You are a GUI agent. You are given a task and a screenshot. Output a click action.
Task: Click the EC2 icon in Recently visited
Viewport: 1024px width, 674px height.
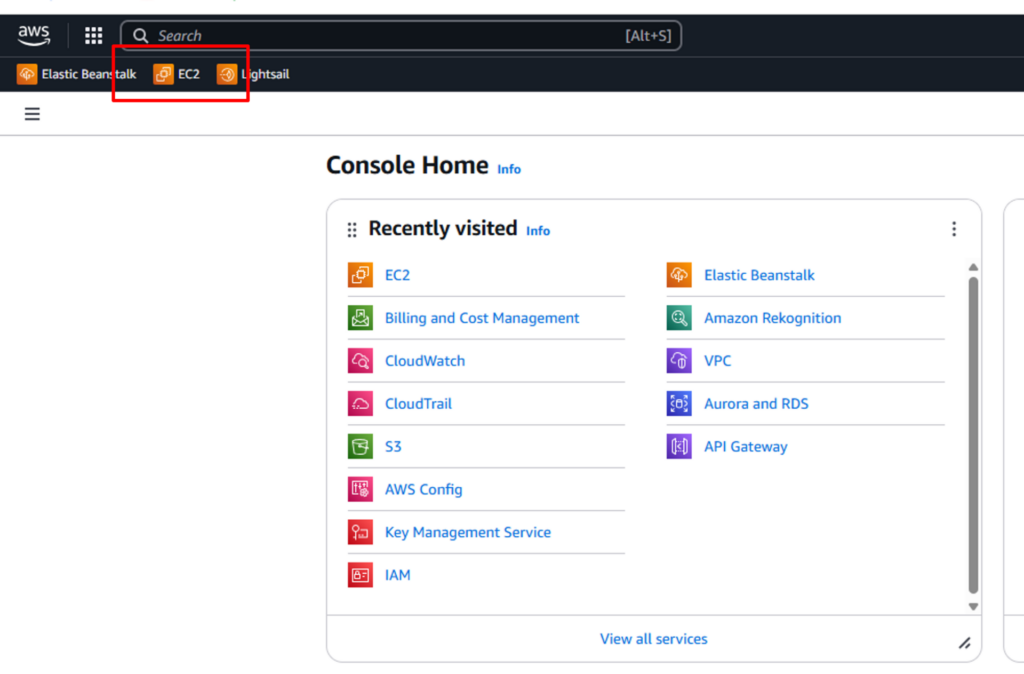click(360, 275)
